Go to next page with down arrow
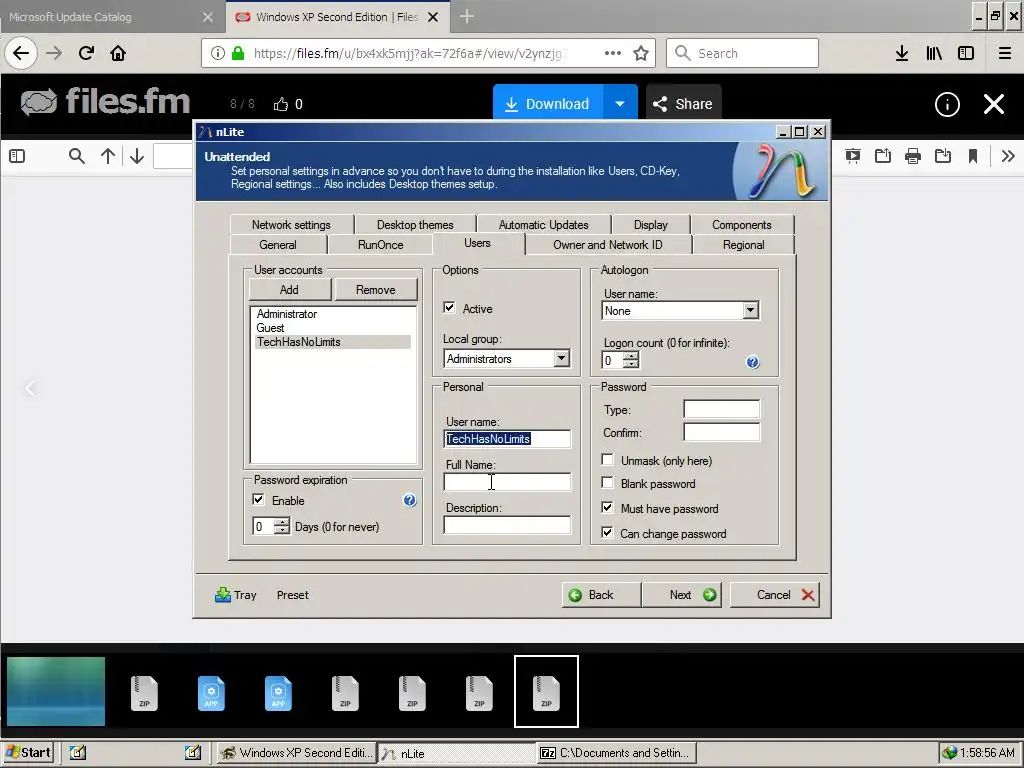The width and height of the screenshot is (1024, 768). (136, 156)
